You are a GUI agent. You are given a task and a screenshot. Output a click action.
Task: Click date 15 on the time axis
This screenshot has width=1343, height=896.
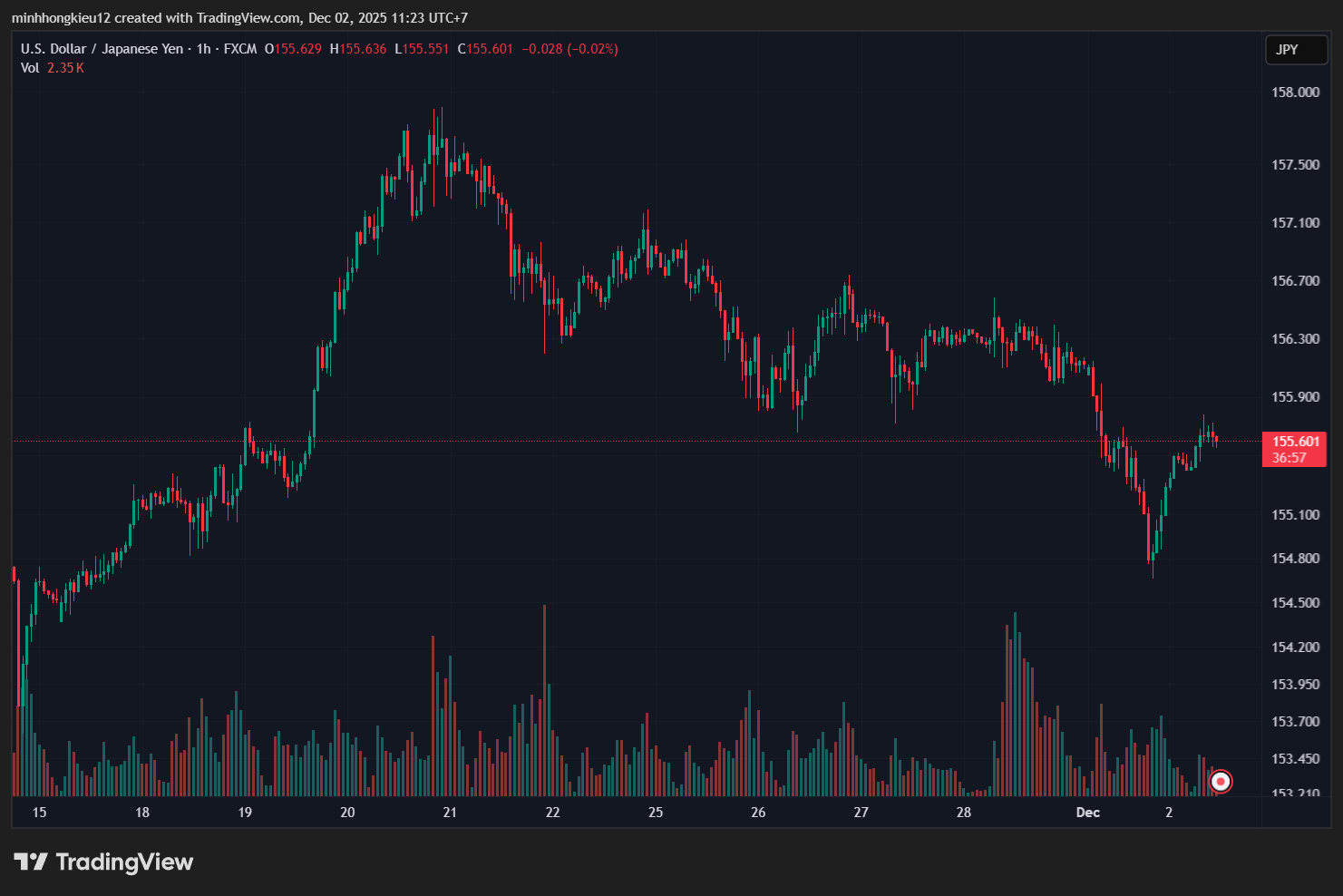click(39, 813)
